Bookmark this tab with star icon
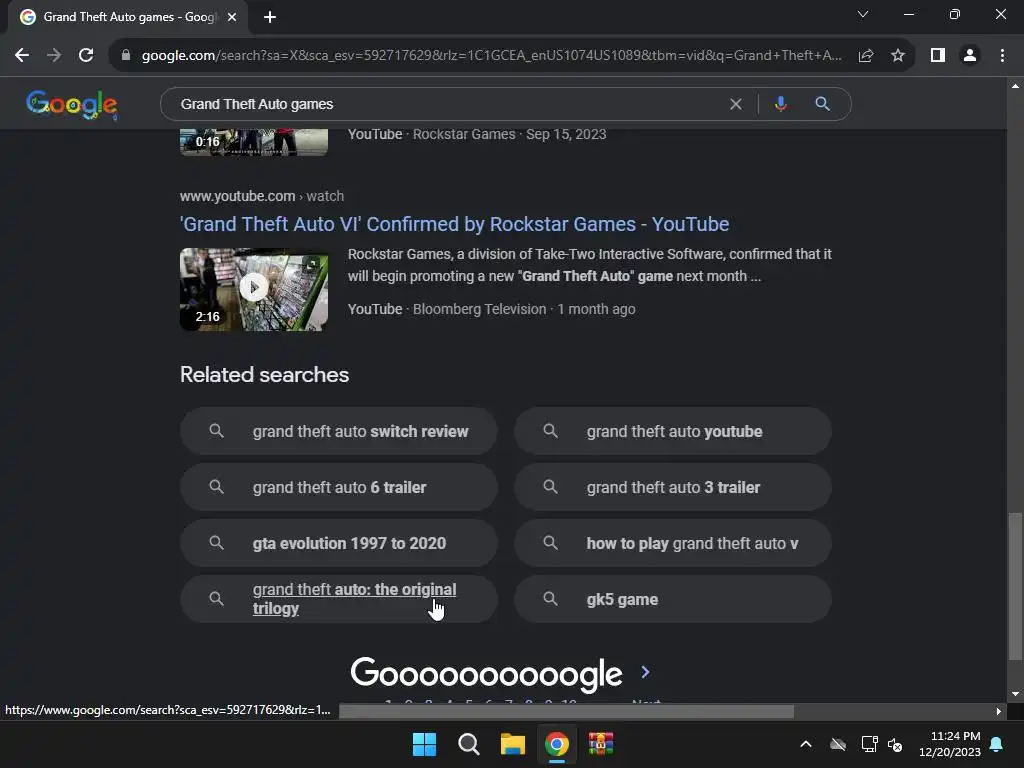This screenshot has height=768, width=1024. click(898, 56)
